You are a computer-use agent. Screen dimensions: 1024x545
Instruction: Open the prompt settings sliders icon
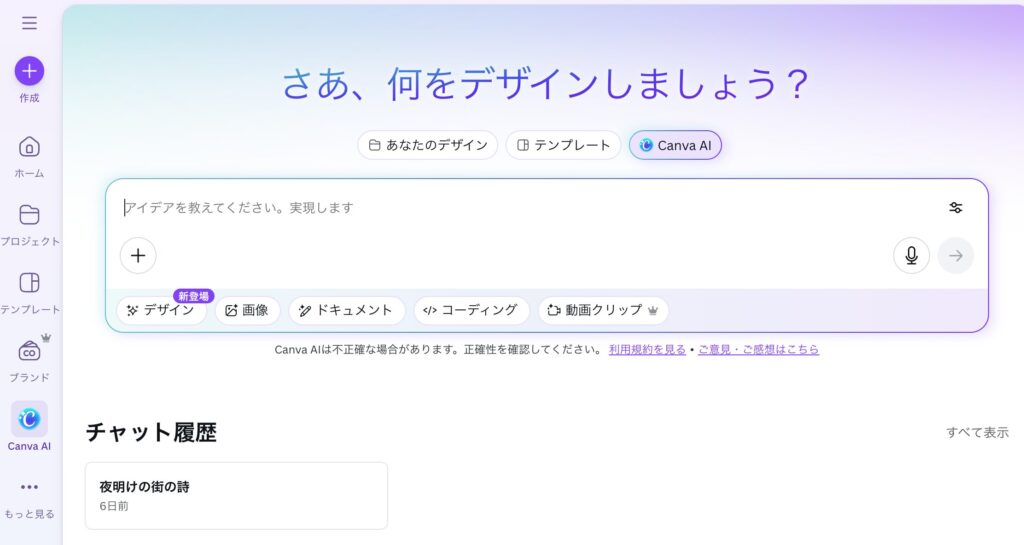pos(955,208)
